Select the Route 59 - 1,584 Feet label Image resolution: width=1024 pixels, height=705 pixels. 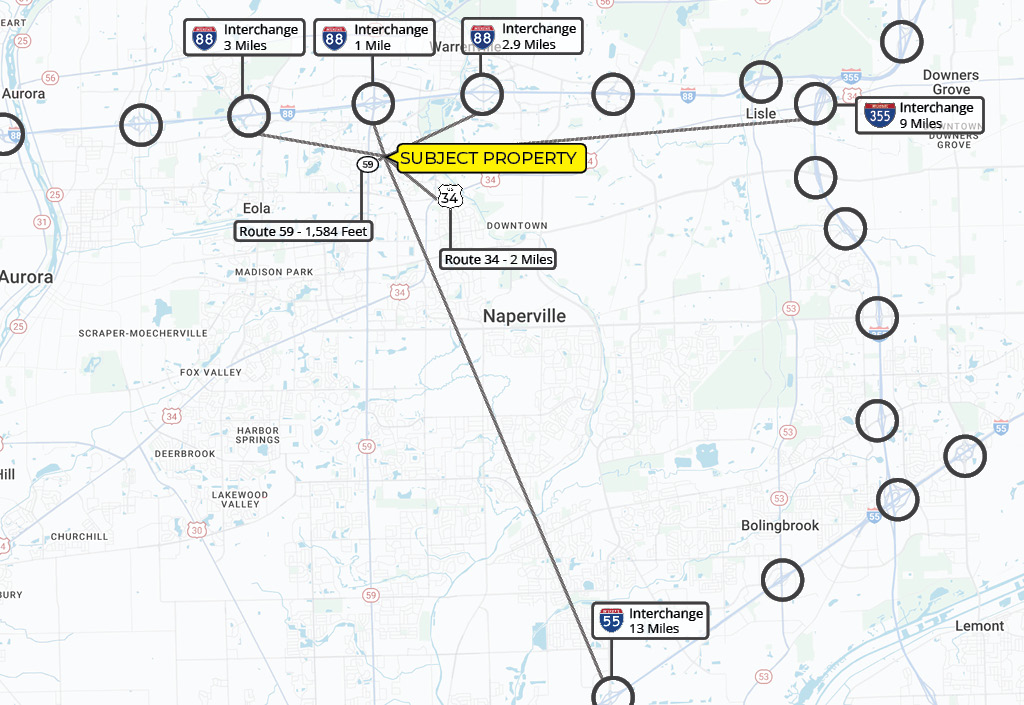click(304, 232)
